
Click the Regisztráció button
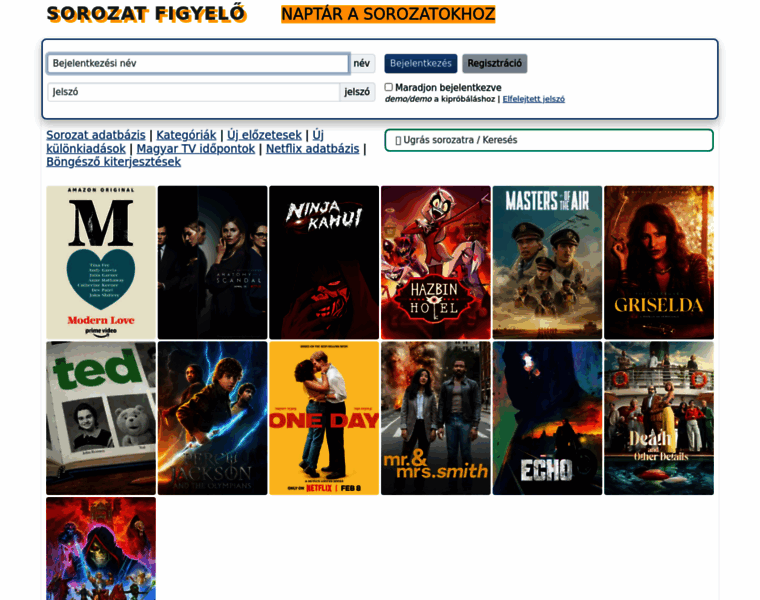tap(494, 63)
